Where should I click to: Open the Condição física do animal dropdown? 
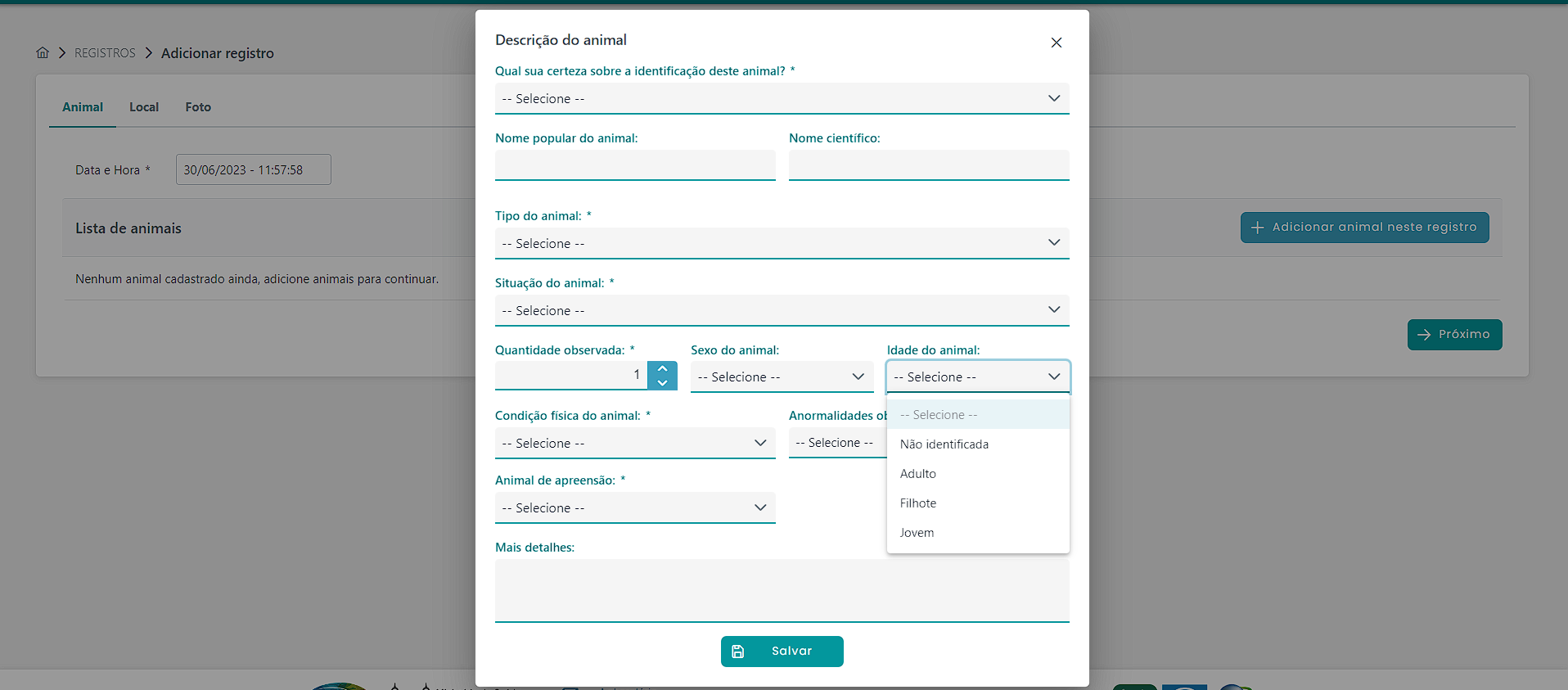[x=635, y=443]
